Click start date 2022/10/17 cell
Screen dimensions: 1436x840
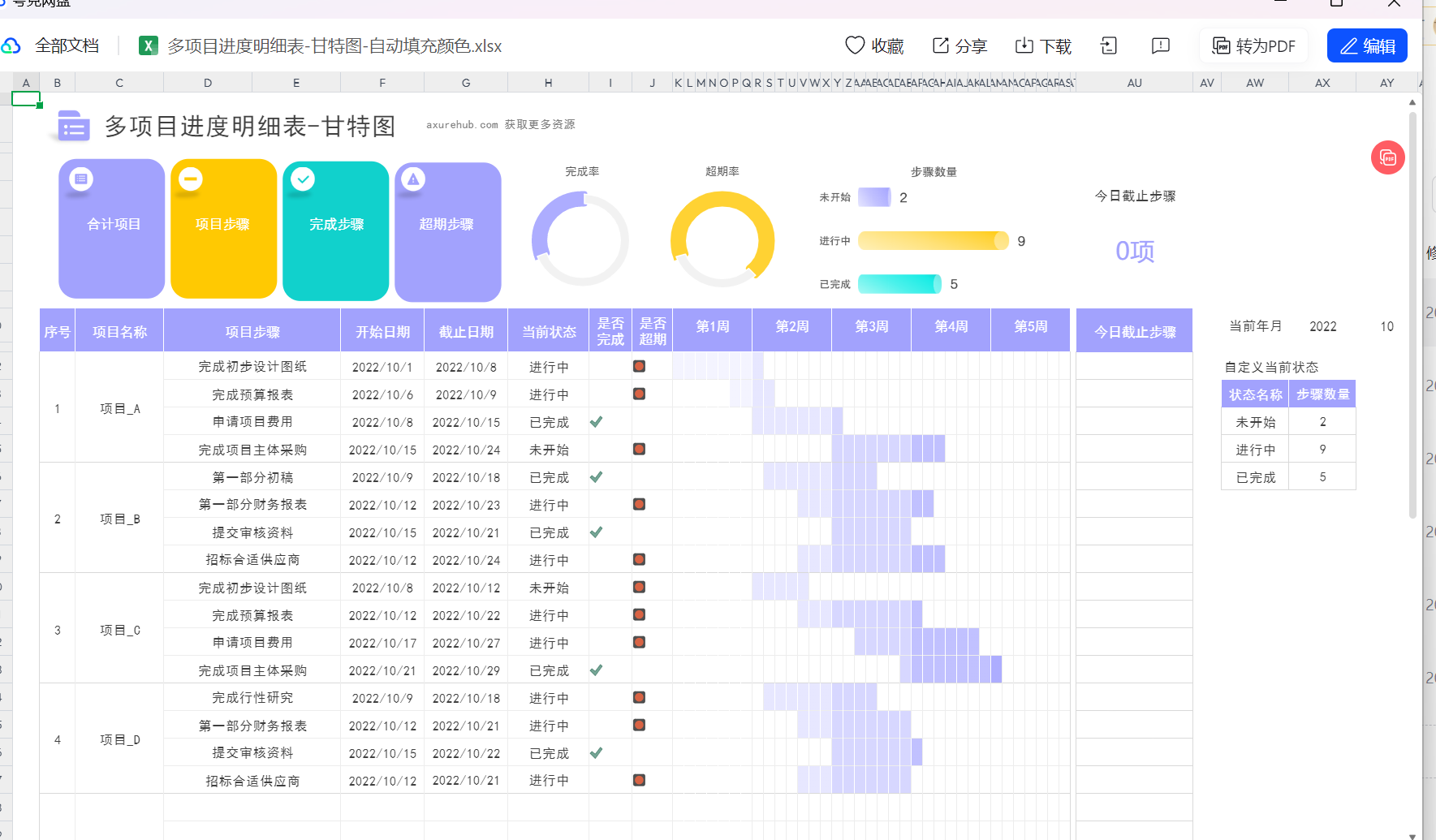[x=382, y=643]
